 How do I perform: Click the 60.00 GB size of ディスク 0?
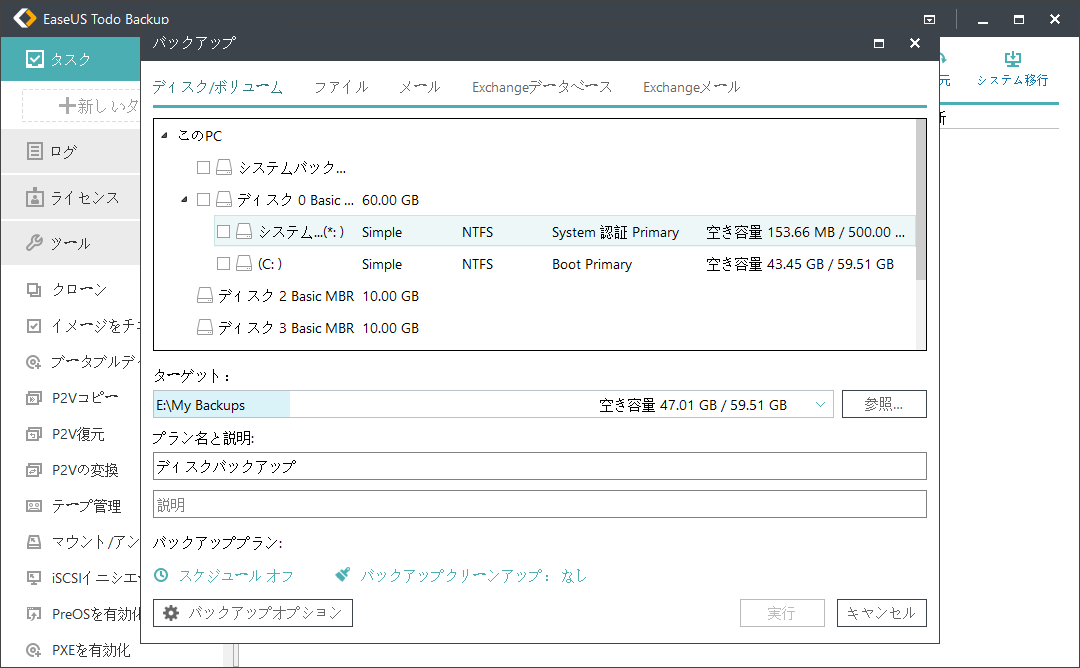click(x=391, y=200)
